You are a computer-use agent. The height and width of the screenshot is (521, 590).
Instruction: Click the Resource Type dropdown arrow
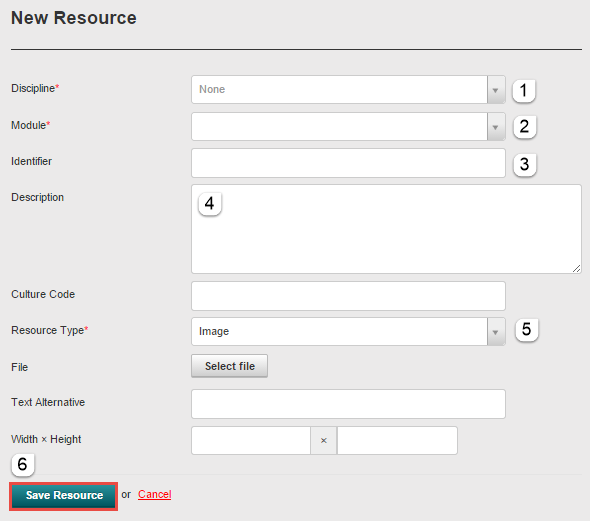(496, 331)
